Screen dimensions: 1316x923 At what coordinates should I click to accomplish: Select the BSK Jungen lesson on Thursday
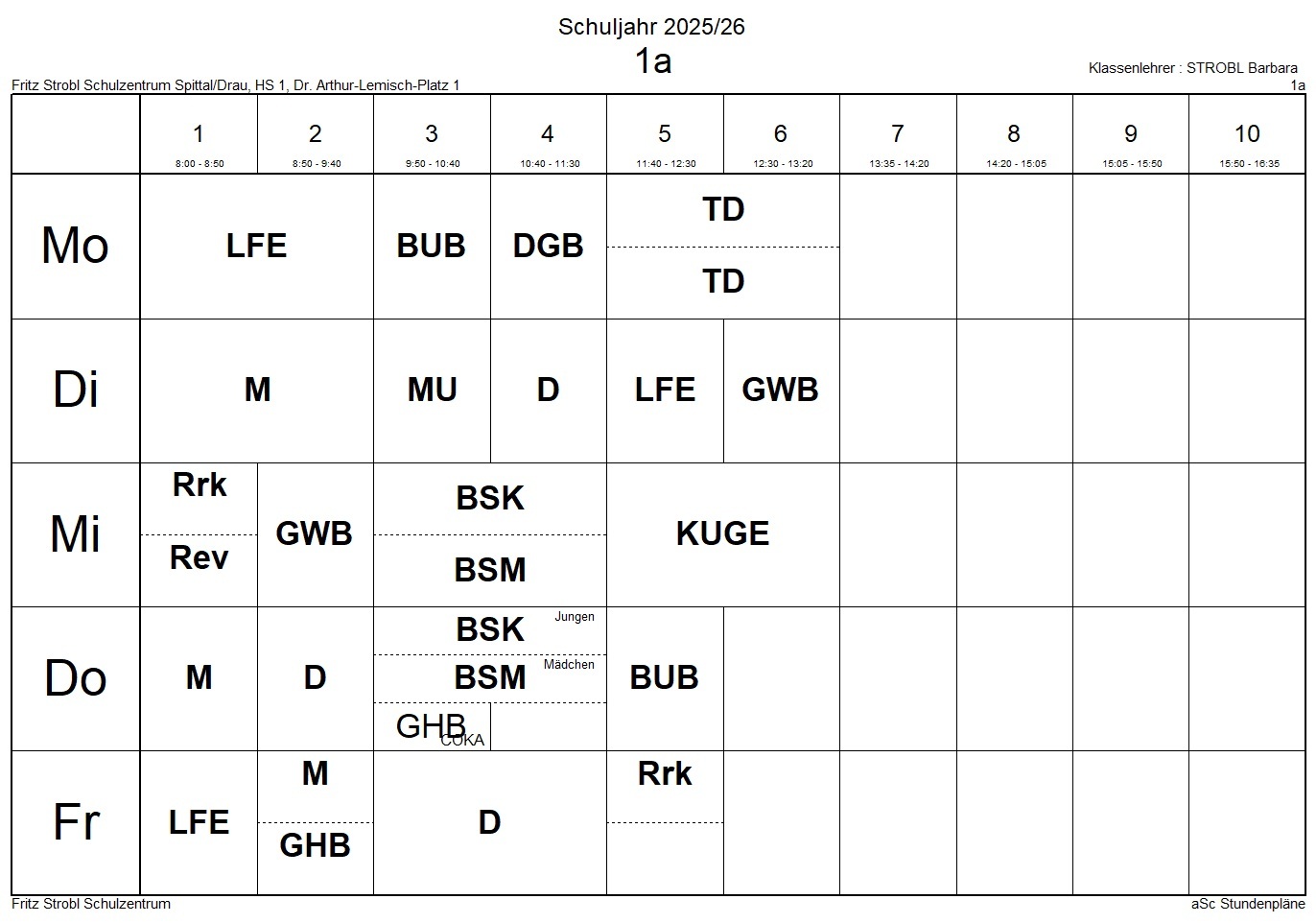pos(490,629)
